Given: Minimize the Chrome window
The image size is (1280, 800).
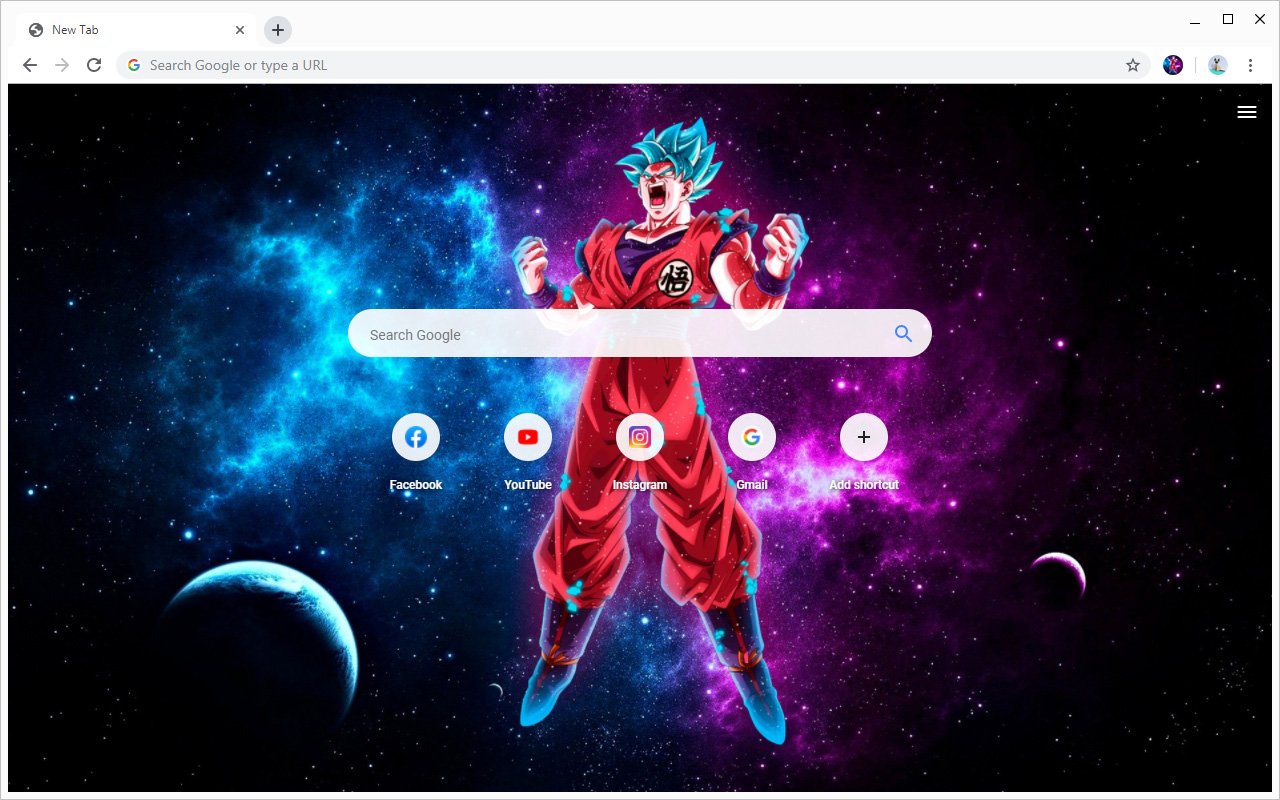Looking at the screenshot, I should [x=1195, y=20].
